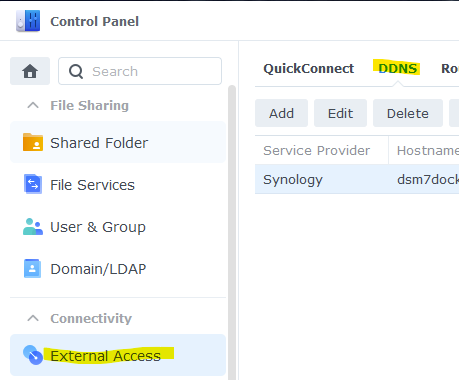Click the Delete button
Viewport: 459px width, 380px height.
[408, 113]
